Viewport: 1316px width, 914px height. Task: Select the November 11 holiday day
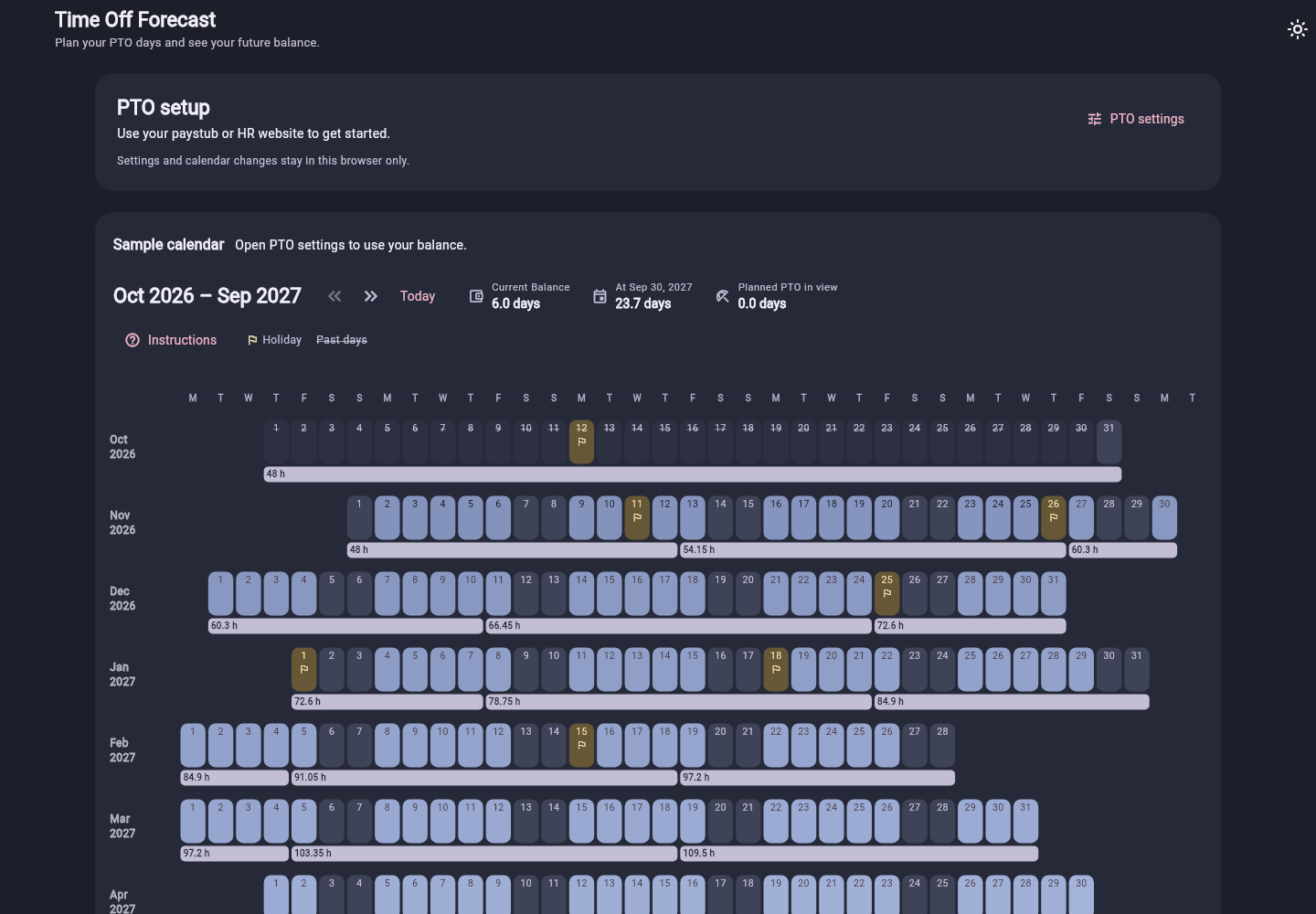[x=637, y=517]
